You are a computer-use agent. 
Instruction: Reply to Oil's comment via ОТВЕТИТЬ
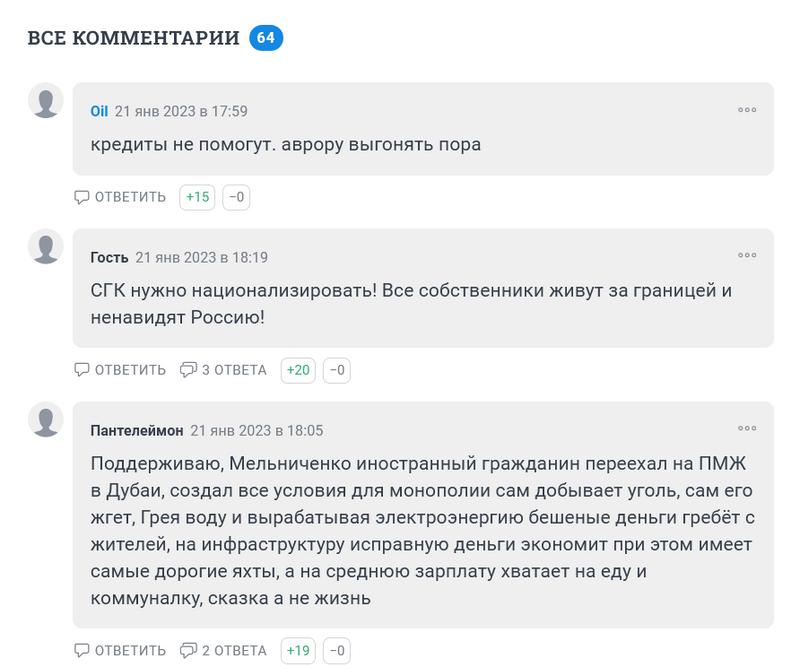[121, 197]
